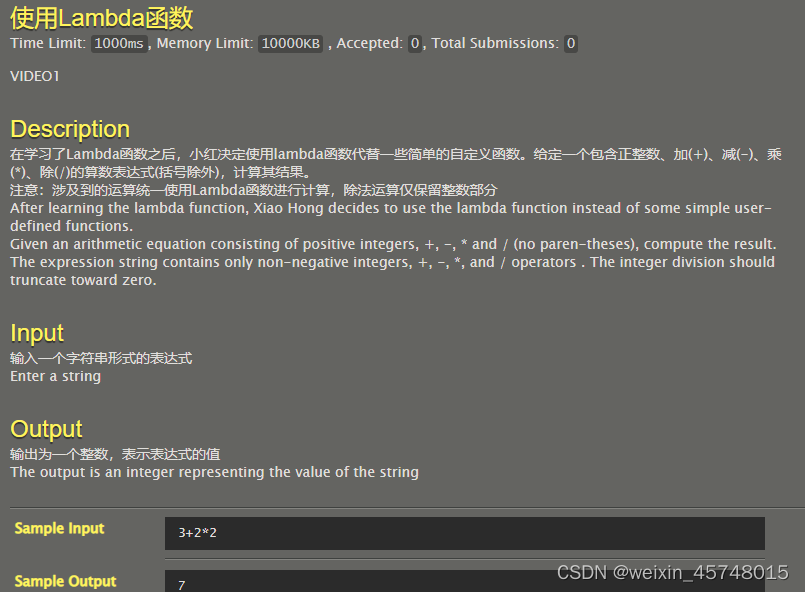Click inside the sample input box showing 3+2*2
805x592 pixels.
(464, 533)
